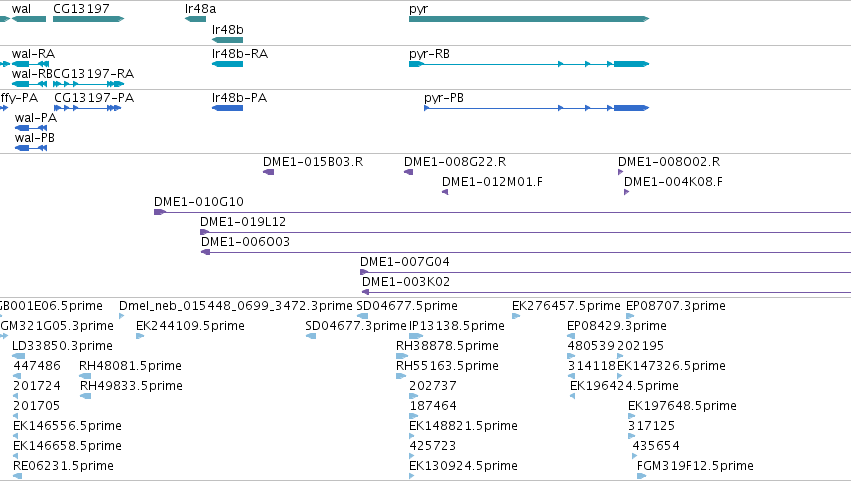This screenshot has width=851, height=481.
Task: Select the RH48081.5prime EST
Action: pos(85,376)
